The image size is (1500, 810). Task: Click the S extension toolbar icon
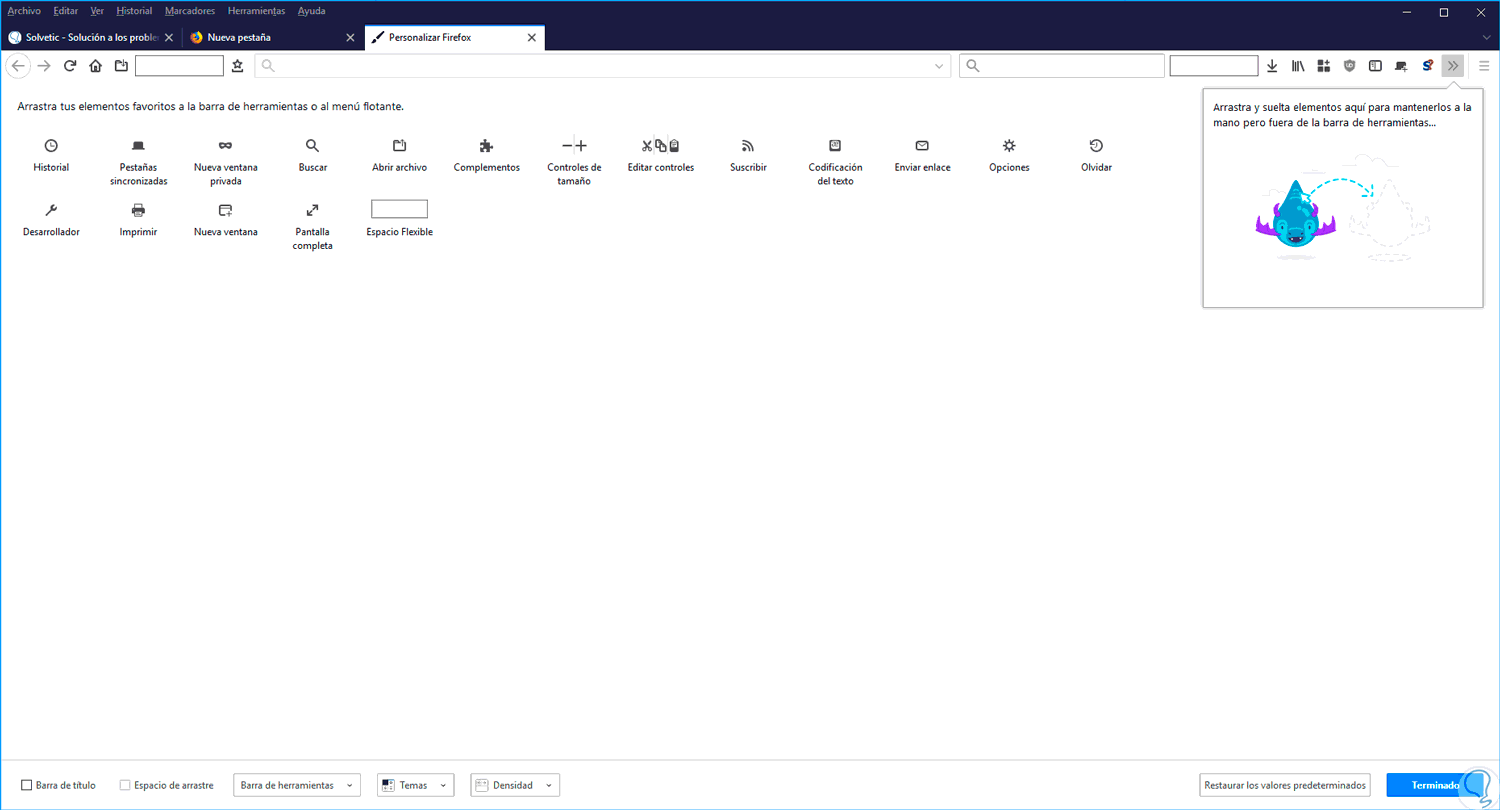tap(1428, 66)
